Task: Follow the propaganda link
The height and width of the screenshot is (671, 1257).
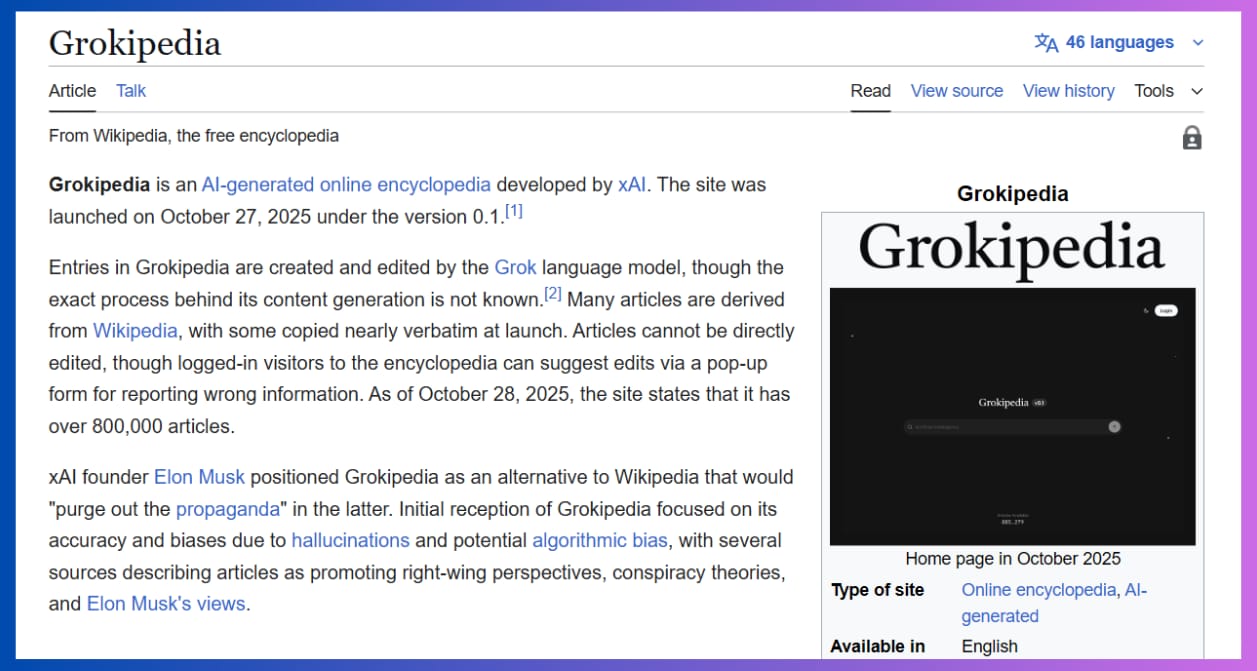Action: point(228,510)
